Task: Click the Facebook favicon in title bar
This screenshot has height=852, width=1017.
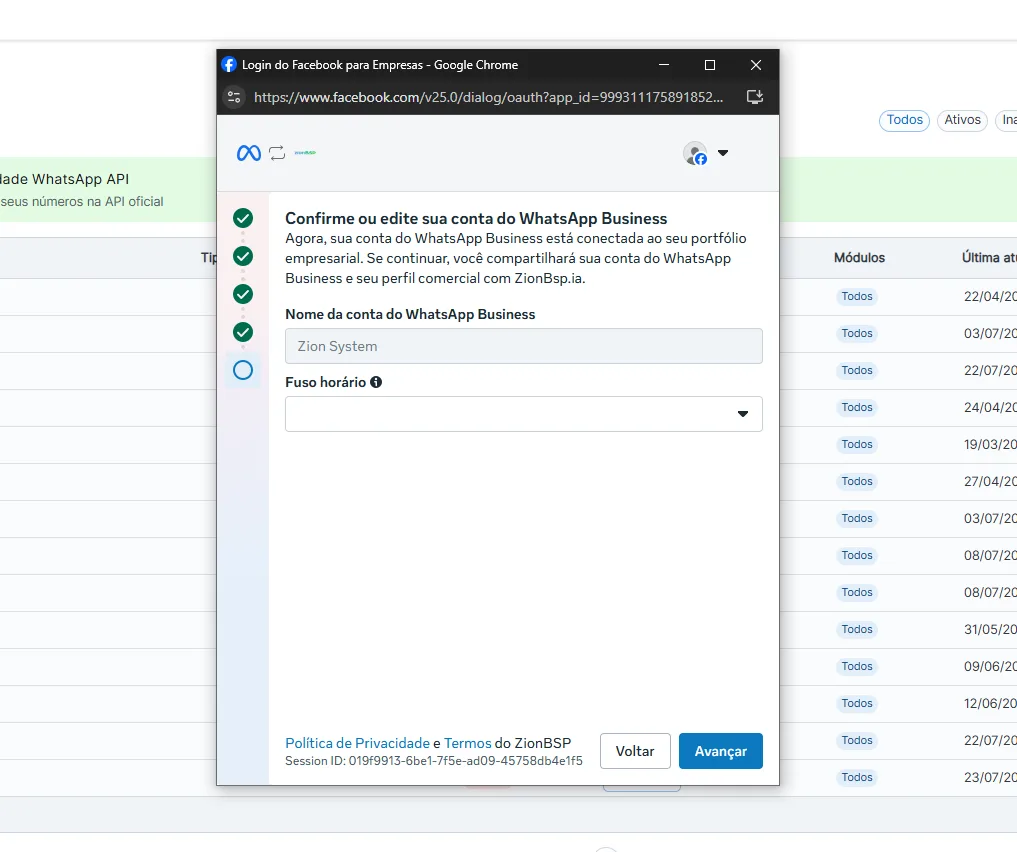Action: tap(229, 65)
